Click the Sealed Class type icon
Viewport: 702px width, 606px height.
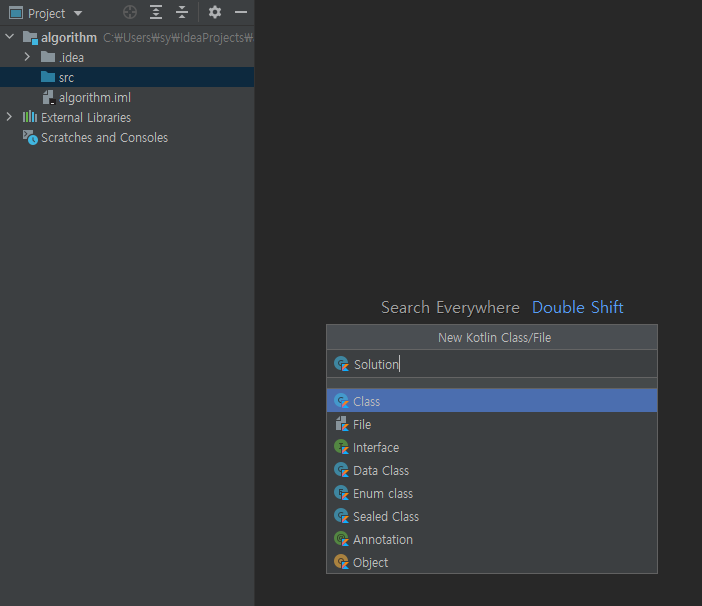click(x=342, y=516)
